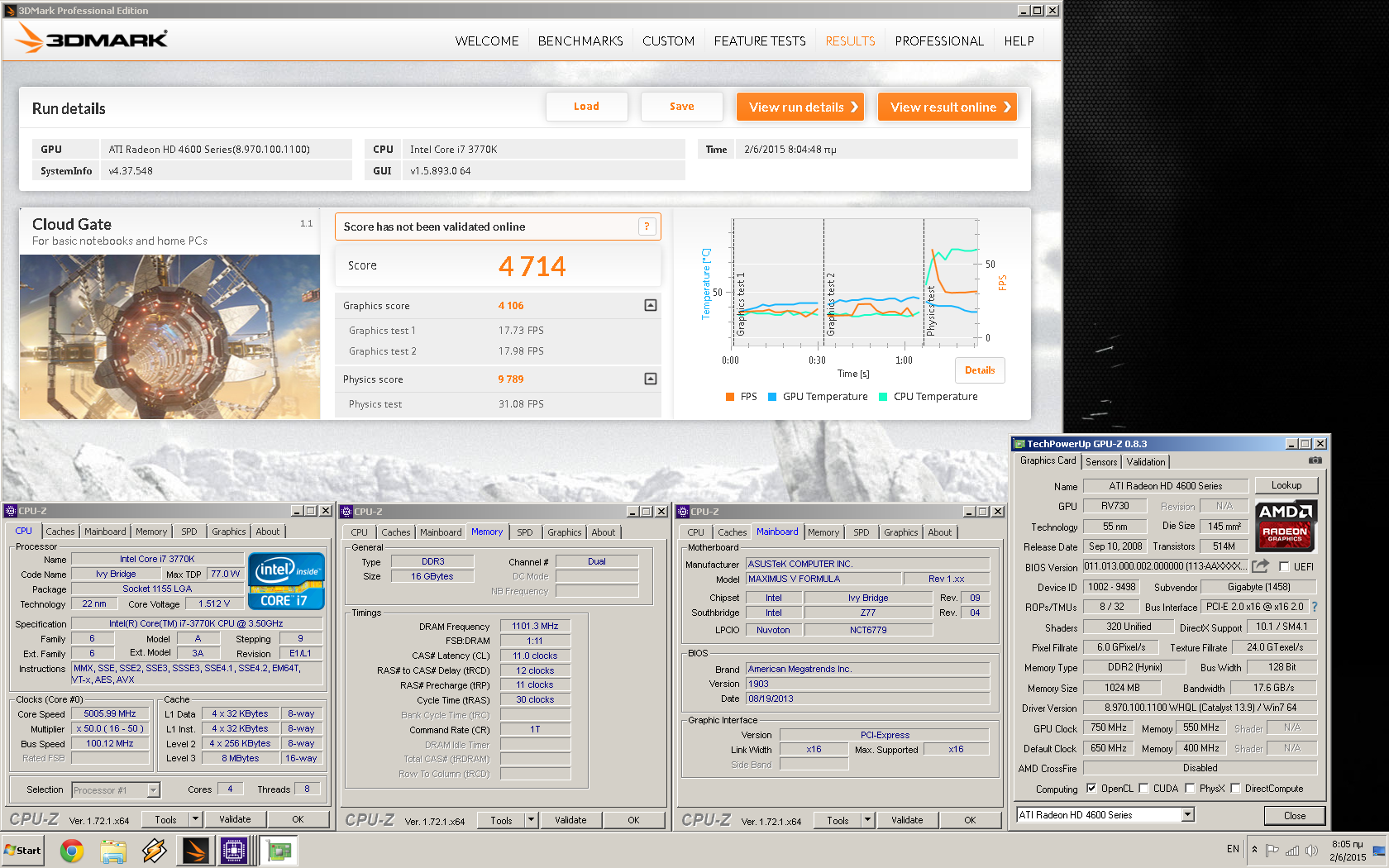Collapse the Graphics score section
Image resolution: width=1389 pixels, height=868 pixels.
651,305
